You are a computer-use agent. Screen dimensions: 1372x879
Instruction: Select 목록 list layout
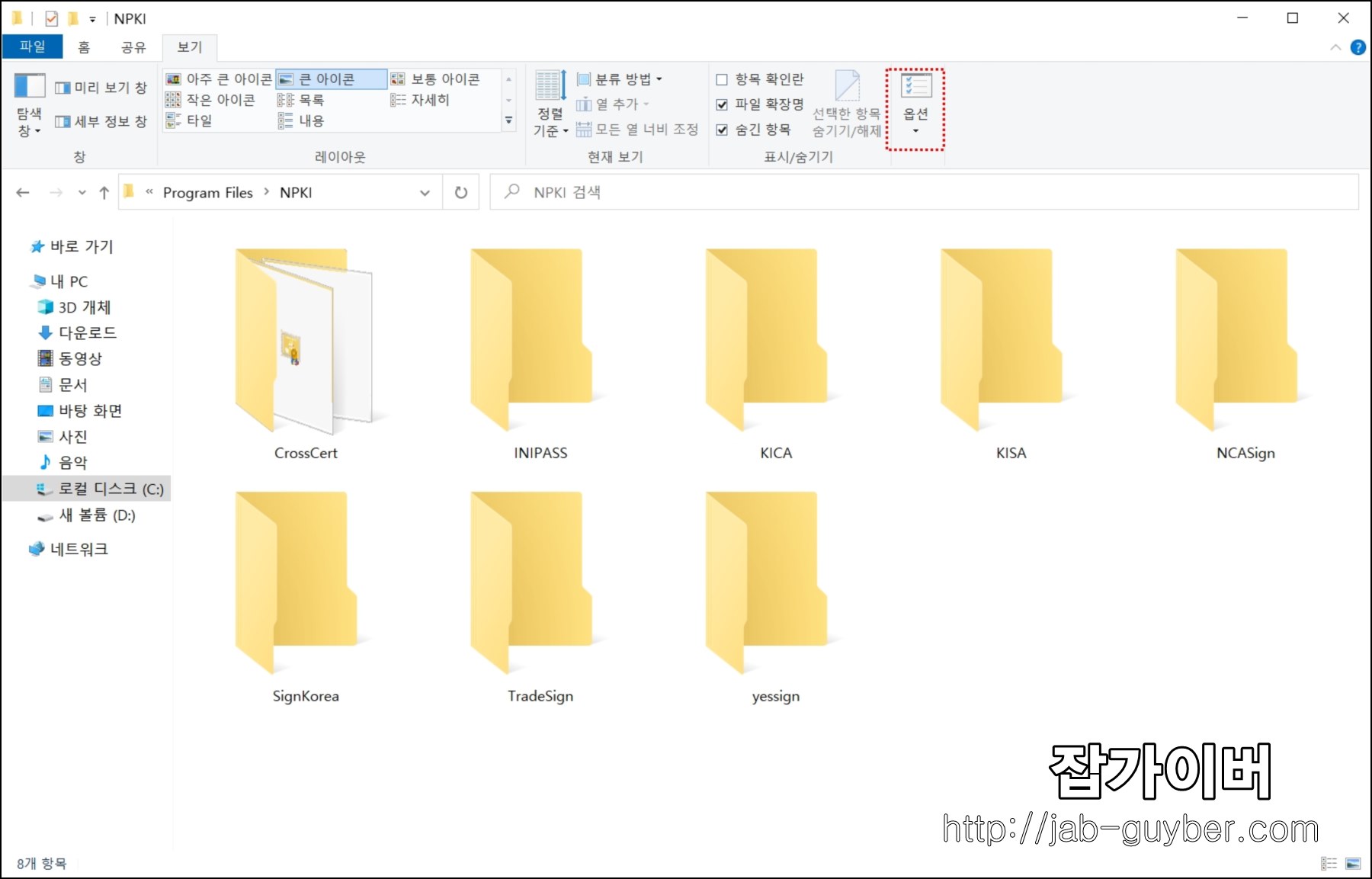[301, 100]
